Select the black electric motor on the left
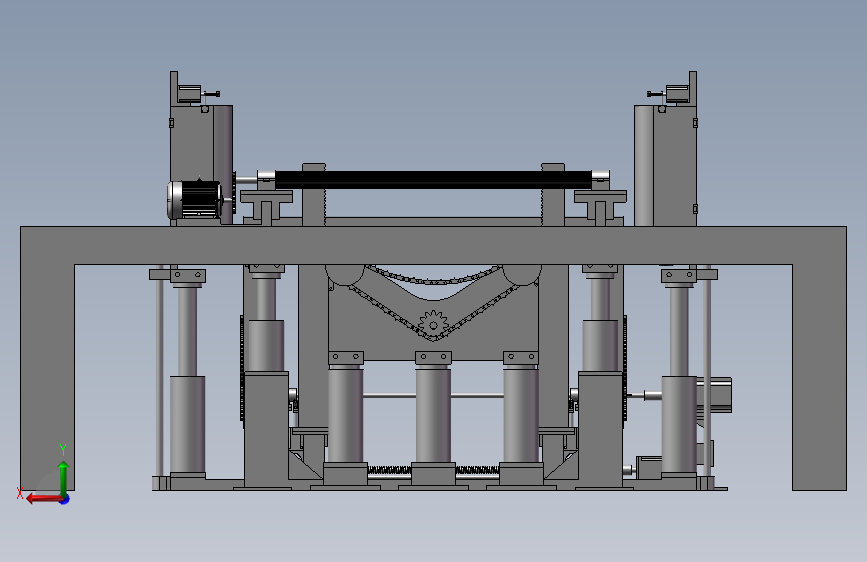The width and height of the screenshot is (867, 562). click(x=196, y=199)
